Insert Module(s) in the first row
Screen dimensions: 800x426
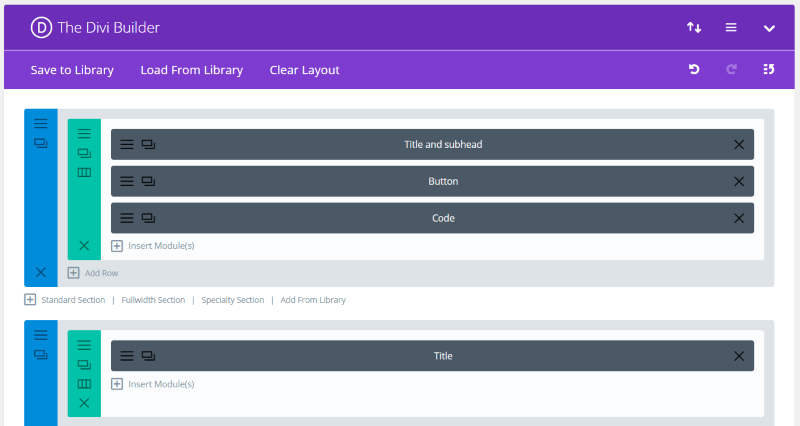tap(153, 246)
